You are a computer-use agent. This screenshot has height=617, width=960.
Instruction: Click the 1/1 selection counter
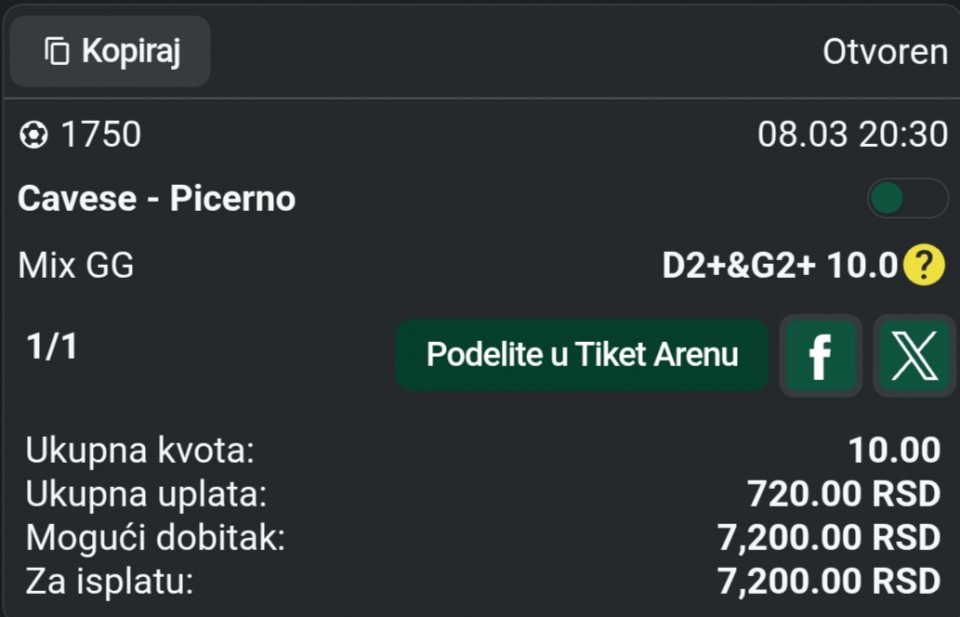pyautogui.click(x=52, y=347)
